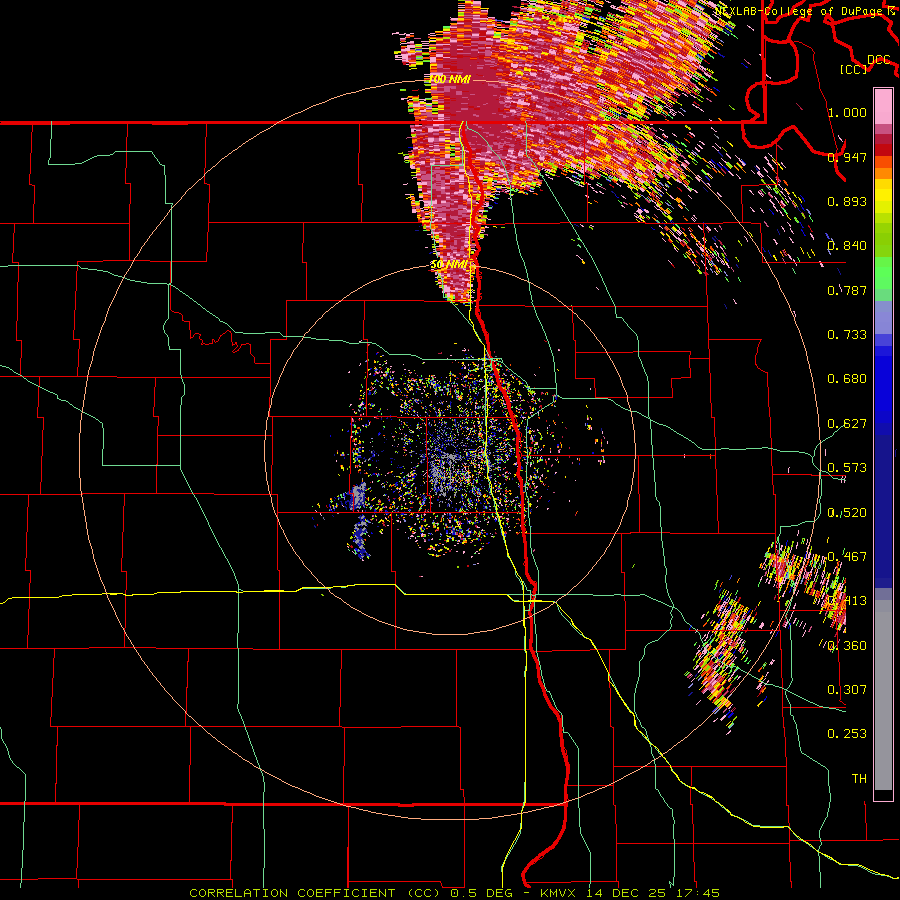Click the 1.000 value on the color scale

(847, 112)
